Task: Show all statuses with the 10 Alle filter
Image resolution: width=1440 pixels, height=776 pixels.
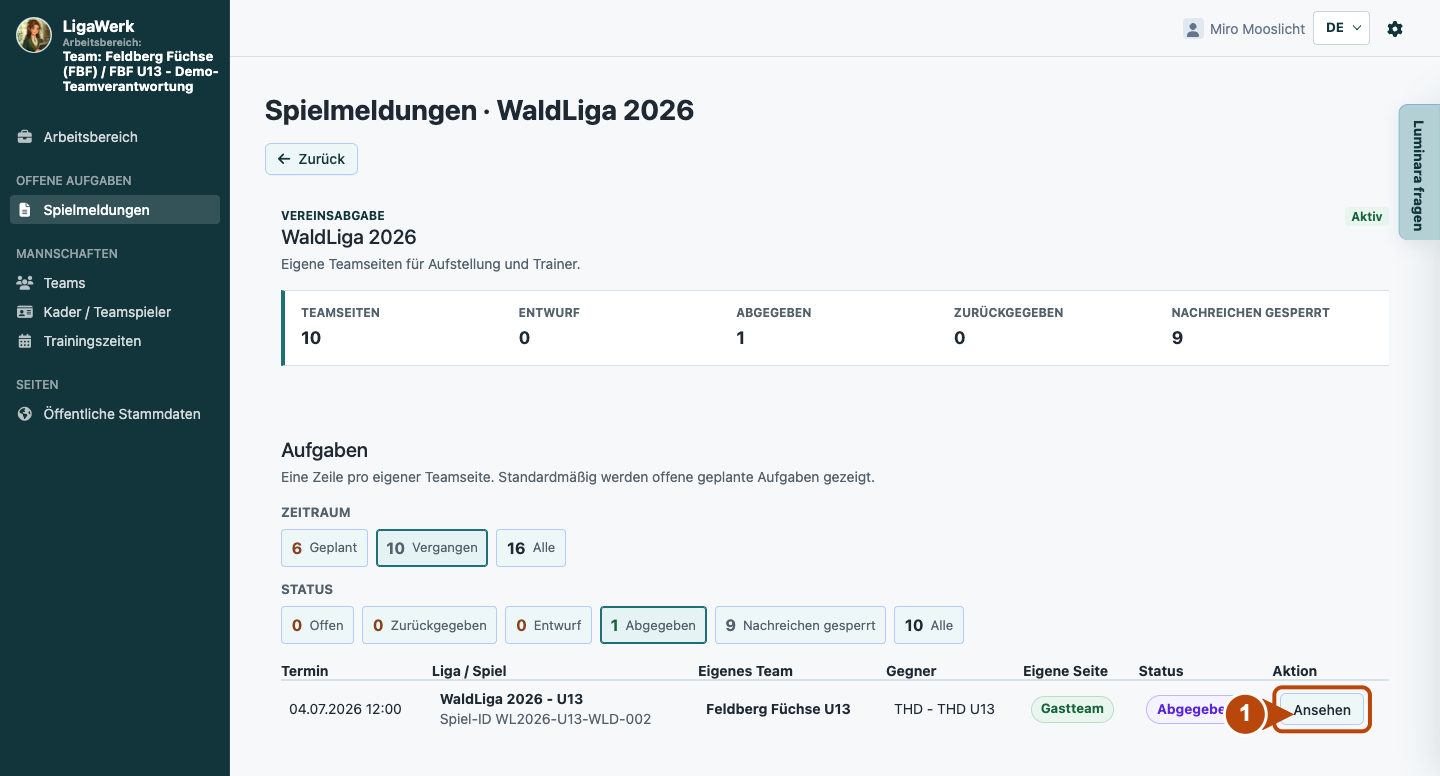Action: pos(929,625)
